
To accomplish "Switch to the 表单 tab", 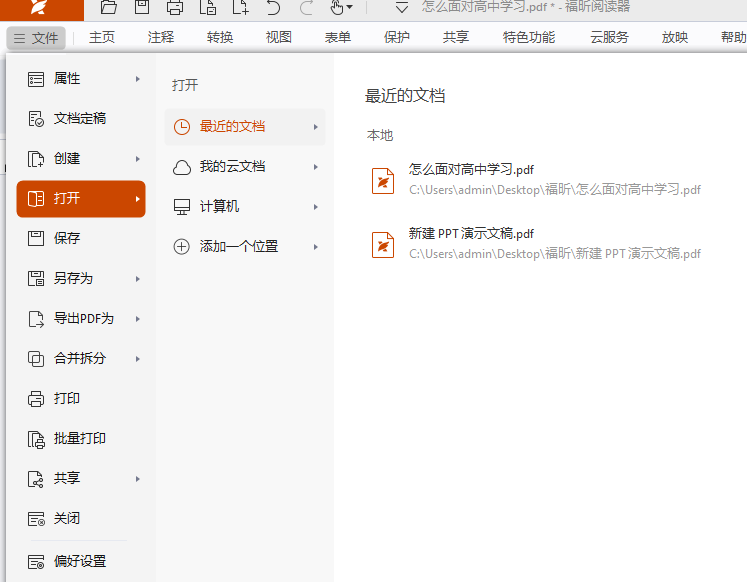I will tap(338, 37).
